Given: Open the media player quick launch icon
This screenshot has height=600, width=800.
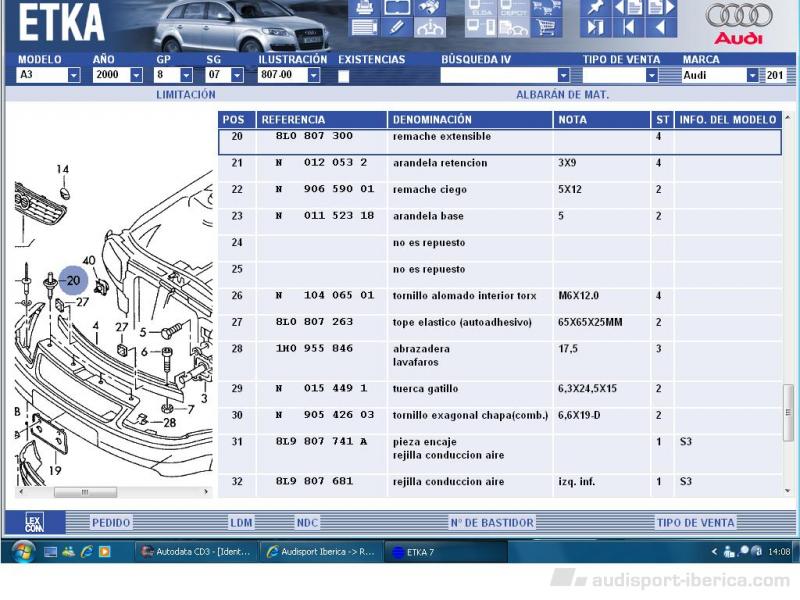Looking at the screenshot, I should pos(105,552).
